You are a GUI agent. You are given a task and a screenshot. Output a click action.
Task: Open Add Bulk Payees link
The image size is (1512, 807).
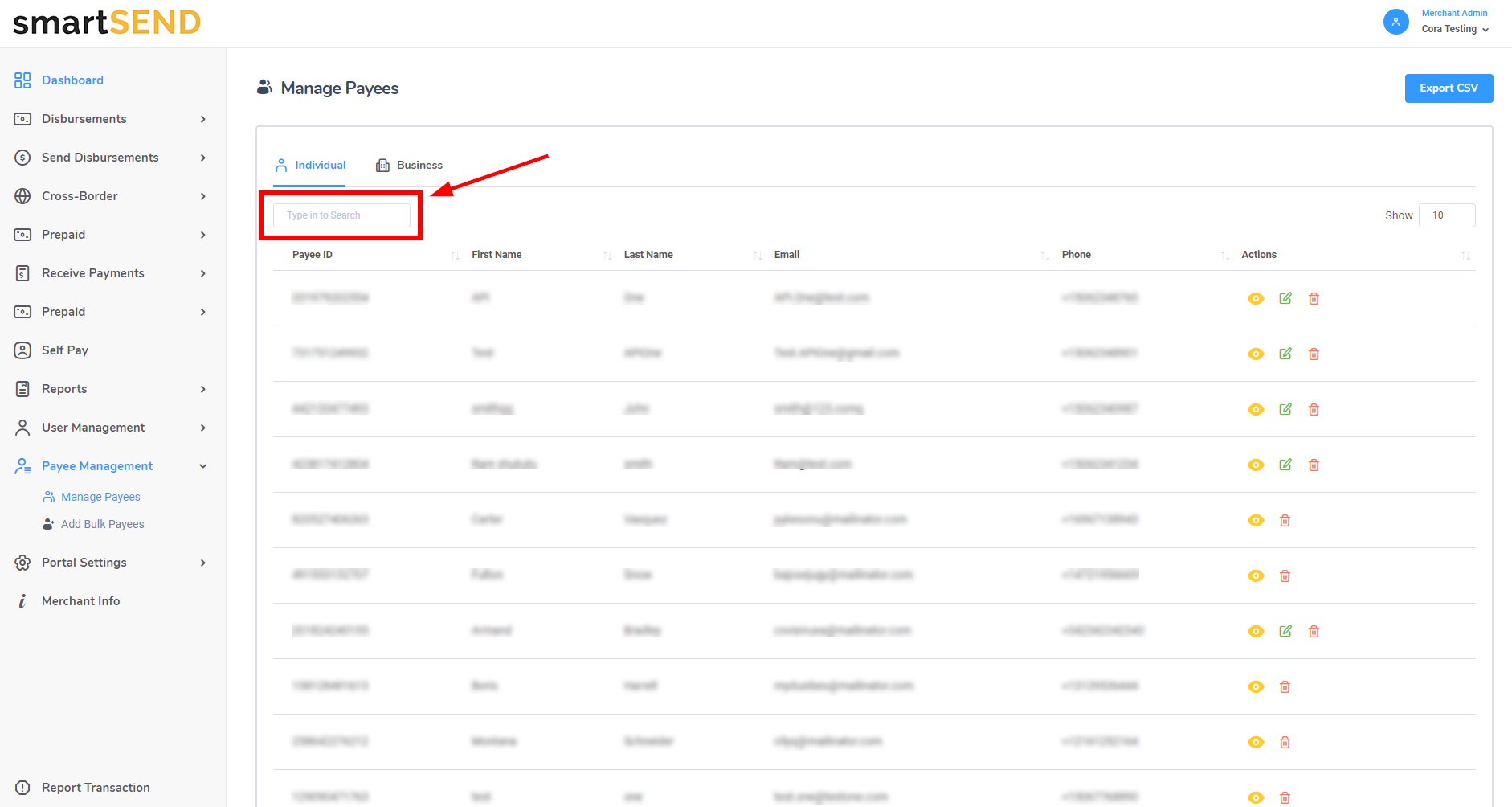(102, 524)
